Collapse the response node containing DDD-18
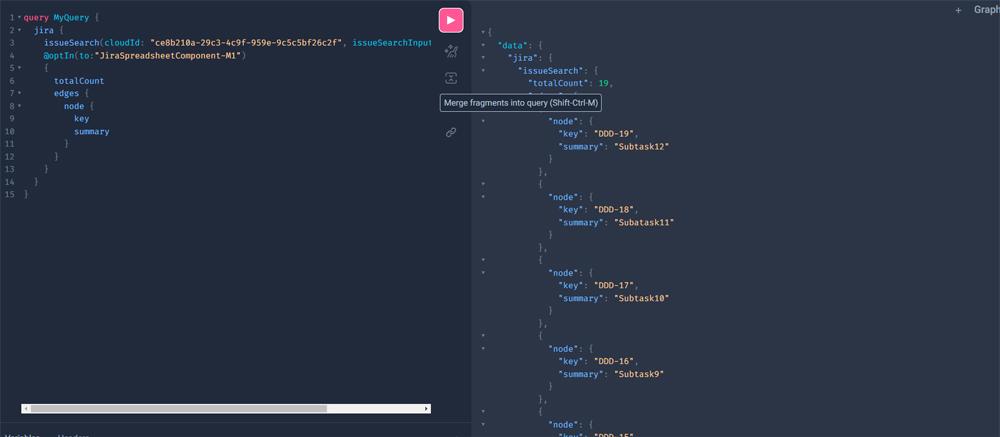 coord(483,196)
